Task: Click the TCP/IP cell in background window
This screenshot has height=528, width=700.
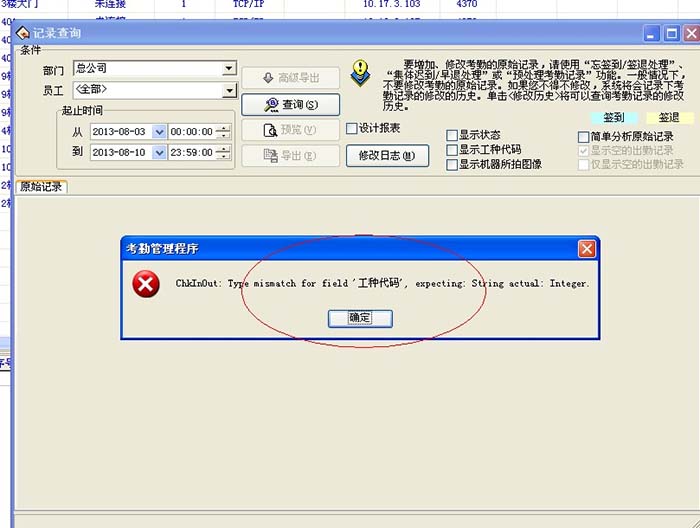Action: point(249,4)
